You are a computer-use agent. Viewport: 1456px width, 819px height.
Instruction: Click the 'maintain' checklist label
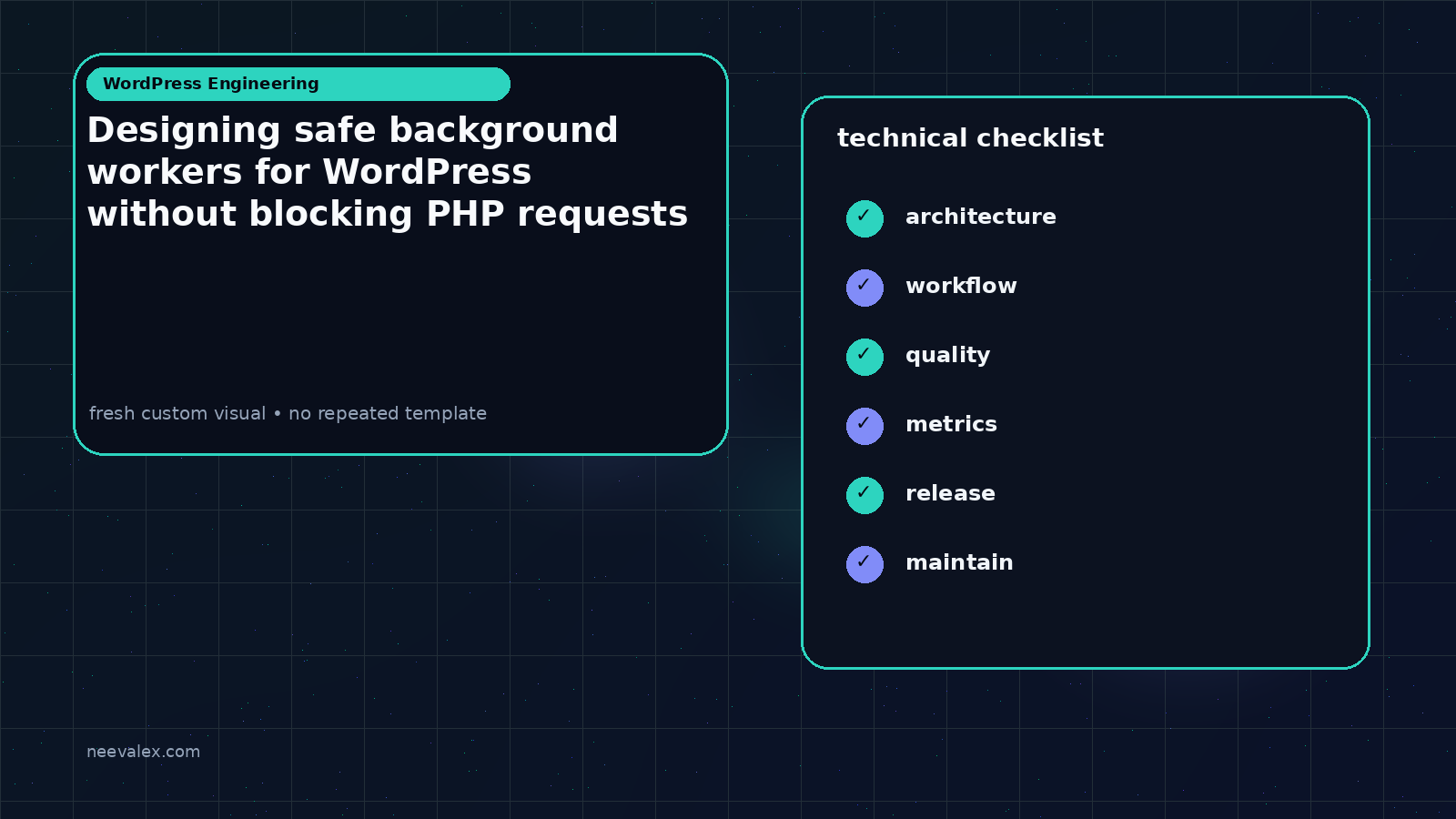click(x=959, y=562)
